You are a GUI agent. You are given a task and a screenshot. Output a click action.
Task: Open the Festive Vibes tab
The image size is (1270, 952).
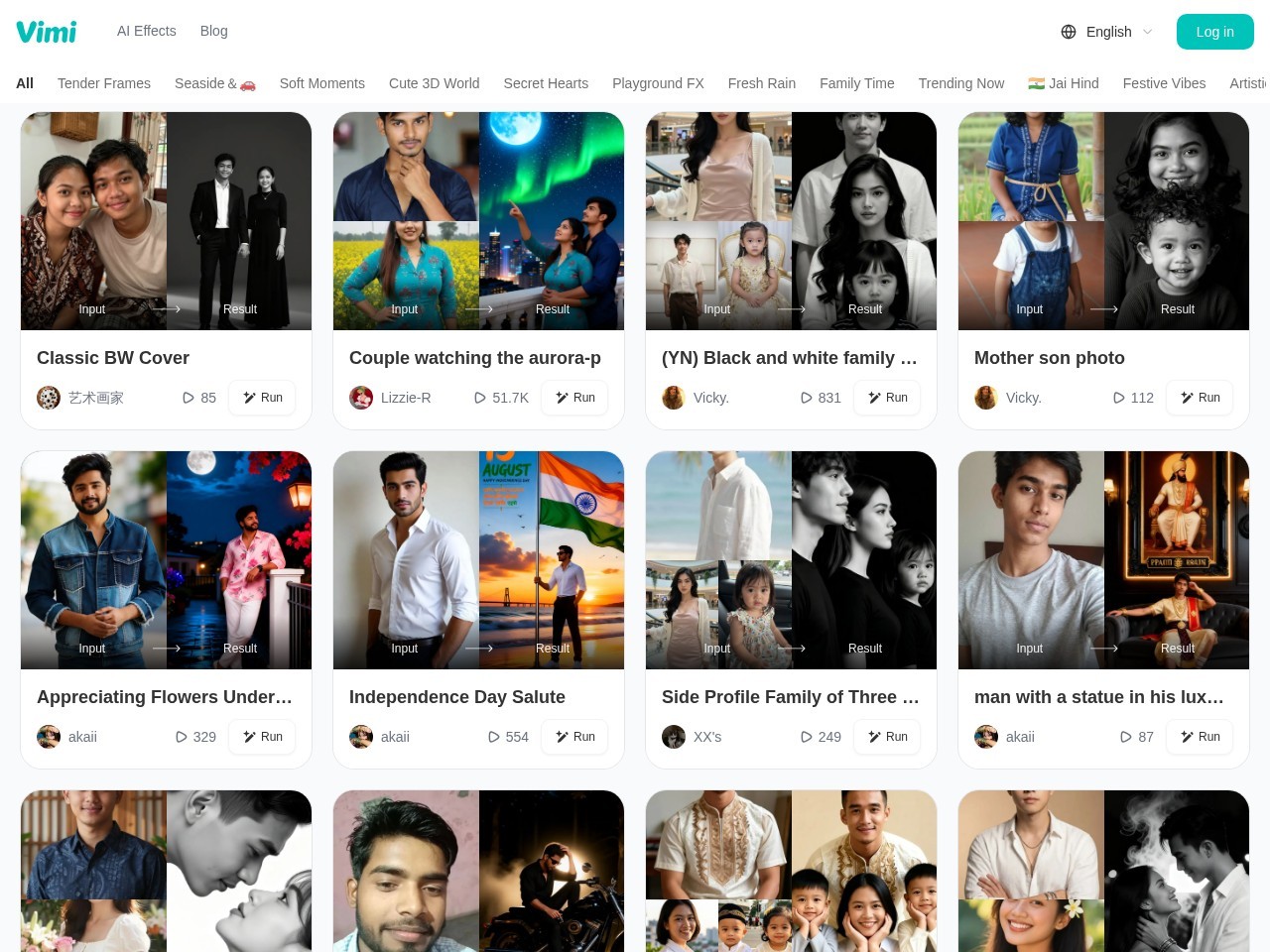point(1165,83)
